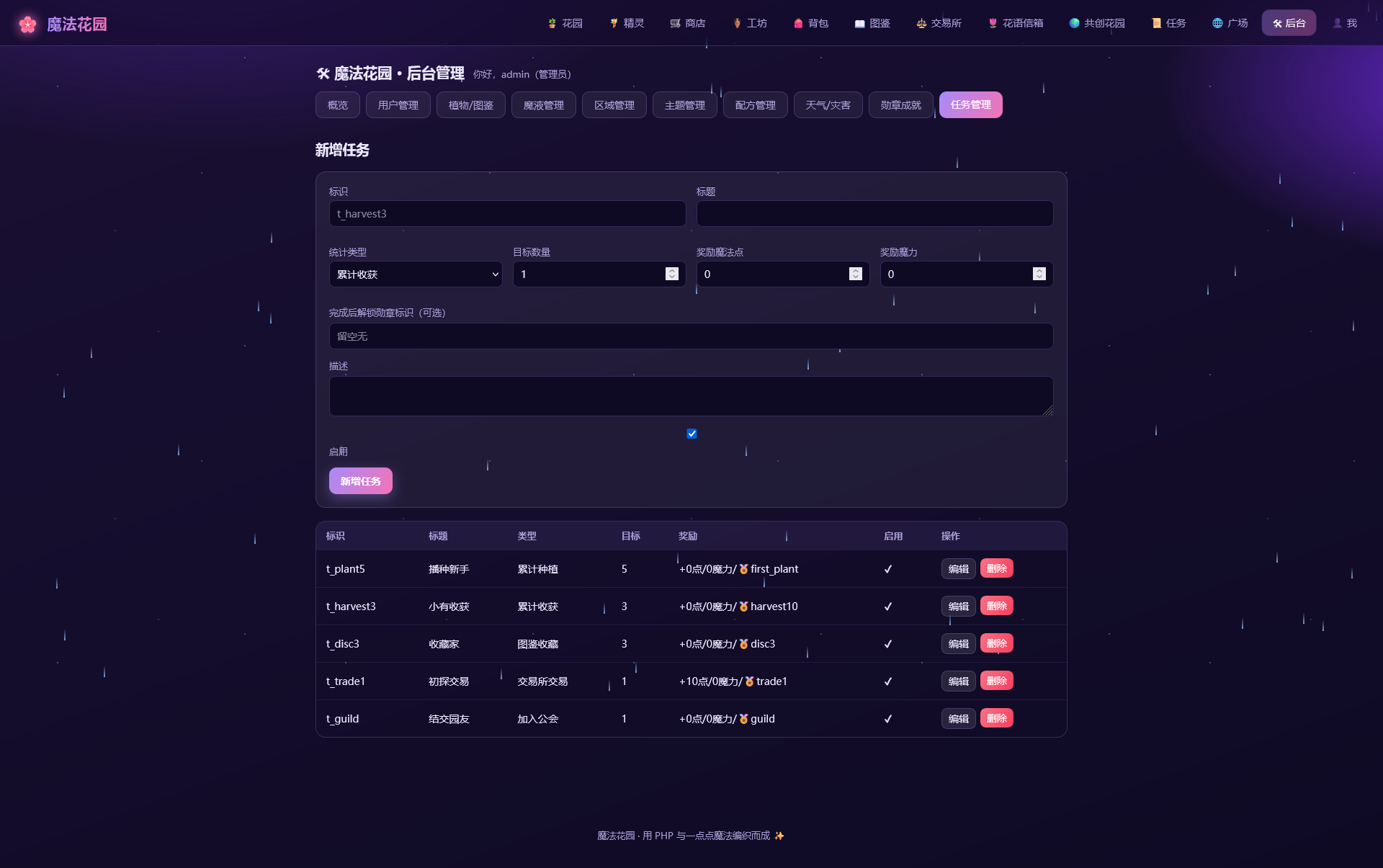
Task: Click the 共创花园 globe icon in navbar
Action: (1074, 24)
